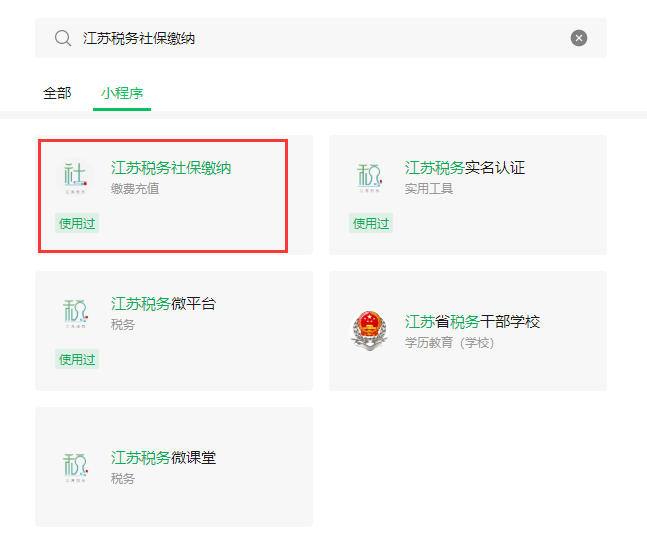The width and height of the screenshot is (647, 543).
Task: Click the 江苏税务微平台 title
Action: pos(163,304)
